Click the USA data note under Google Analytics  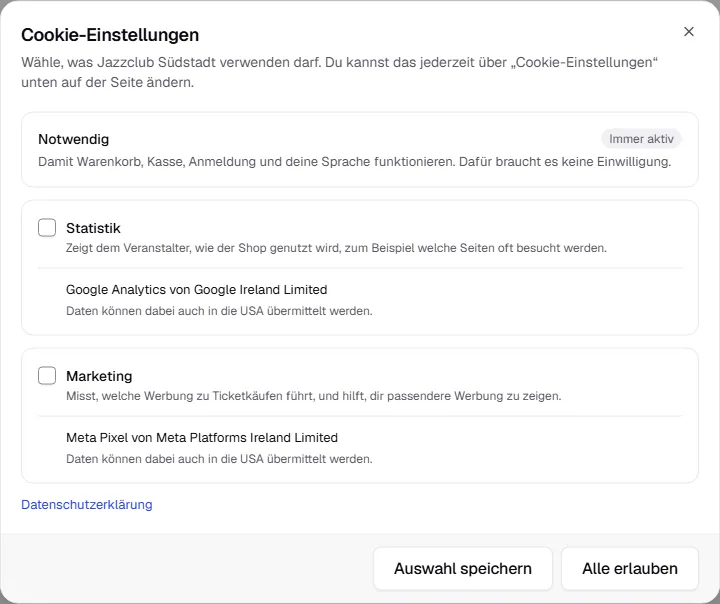click(219, 311)
